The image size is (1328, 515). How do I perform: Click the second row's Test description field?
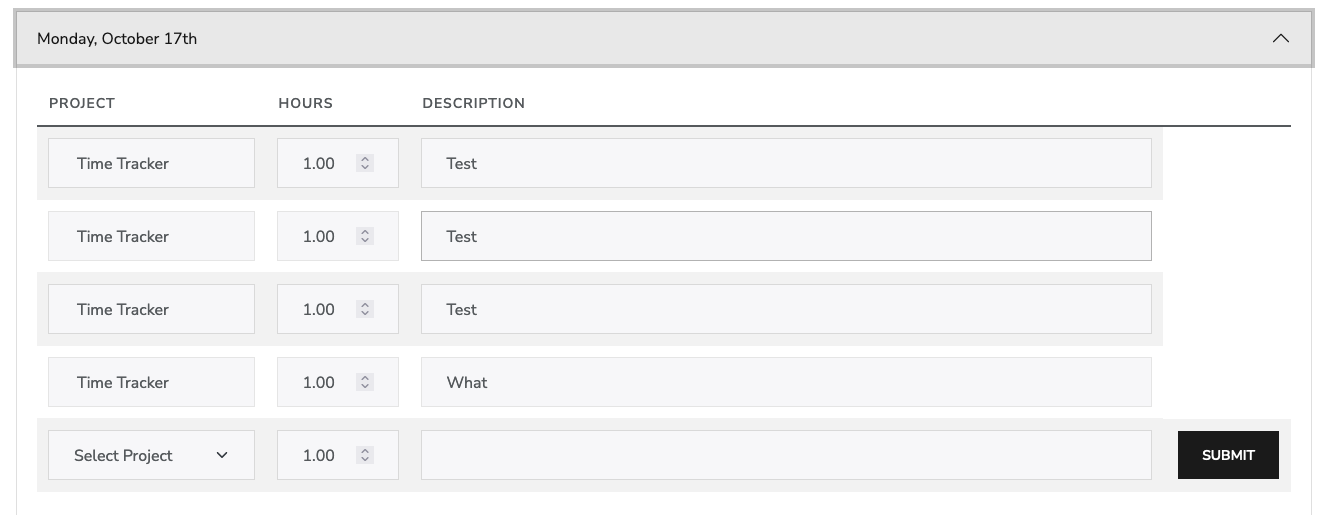[x=786, y=236]
